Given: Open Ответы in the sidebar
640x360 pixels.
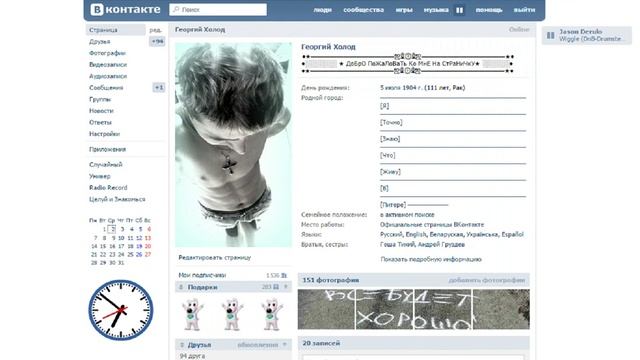Looking at the screenshot, I should click(x=100, y=122).
